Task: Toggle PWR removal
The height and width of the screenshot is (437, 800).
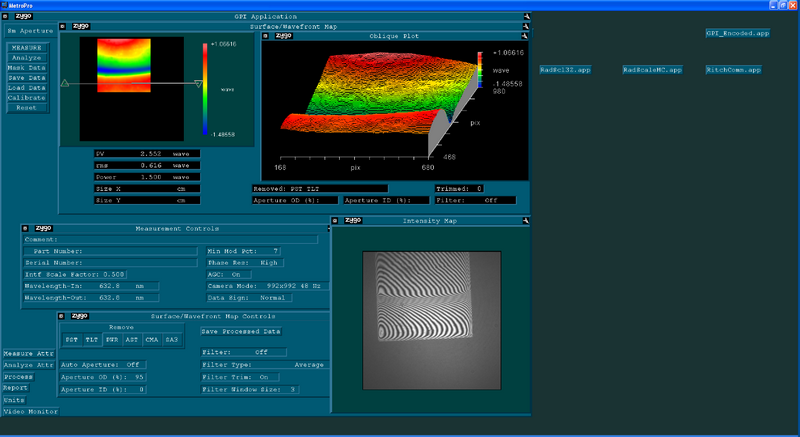Action: [x=112, y=340]
